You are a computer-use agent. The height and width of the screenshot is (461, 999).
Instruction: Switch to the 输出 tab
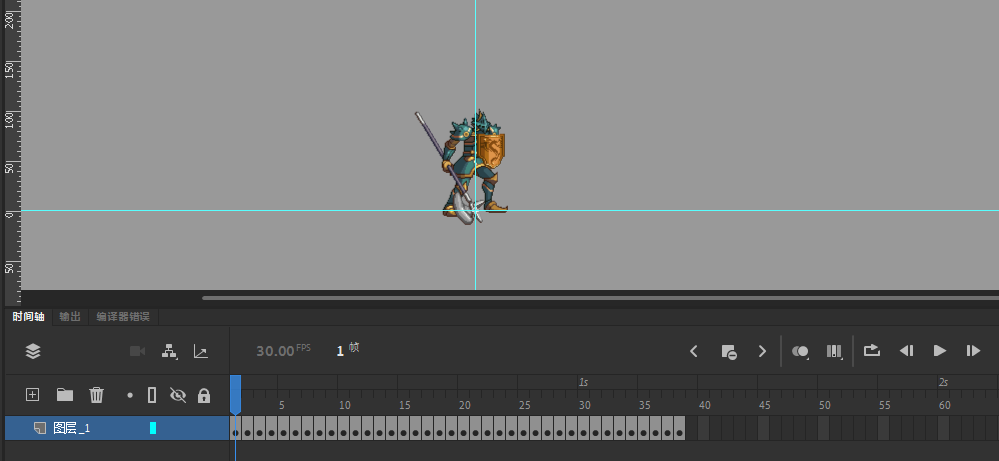70,316
